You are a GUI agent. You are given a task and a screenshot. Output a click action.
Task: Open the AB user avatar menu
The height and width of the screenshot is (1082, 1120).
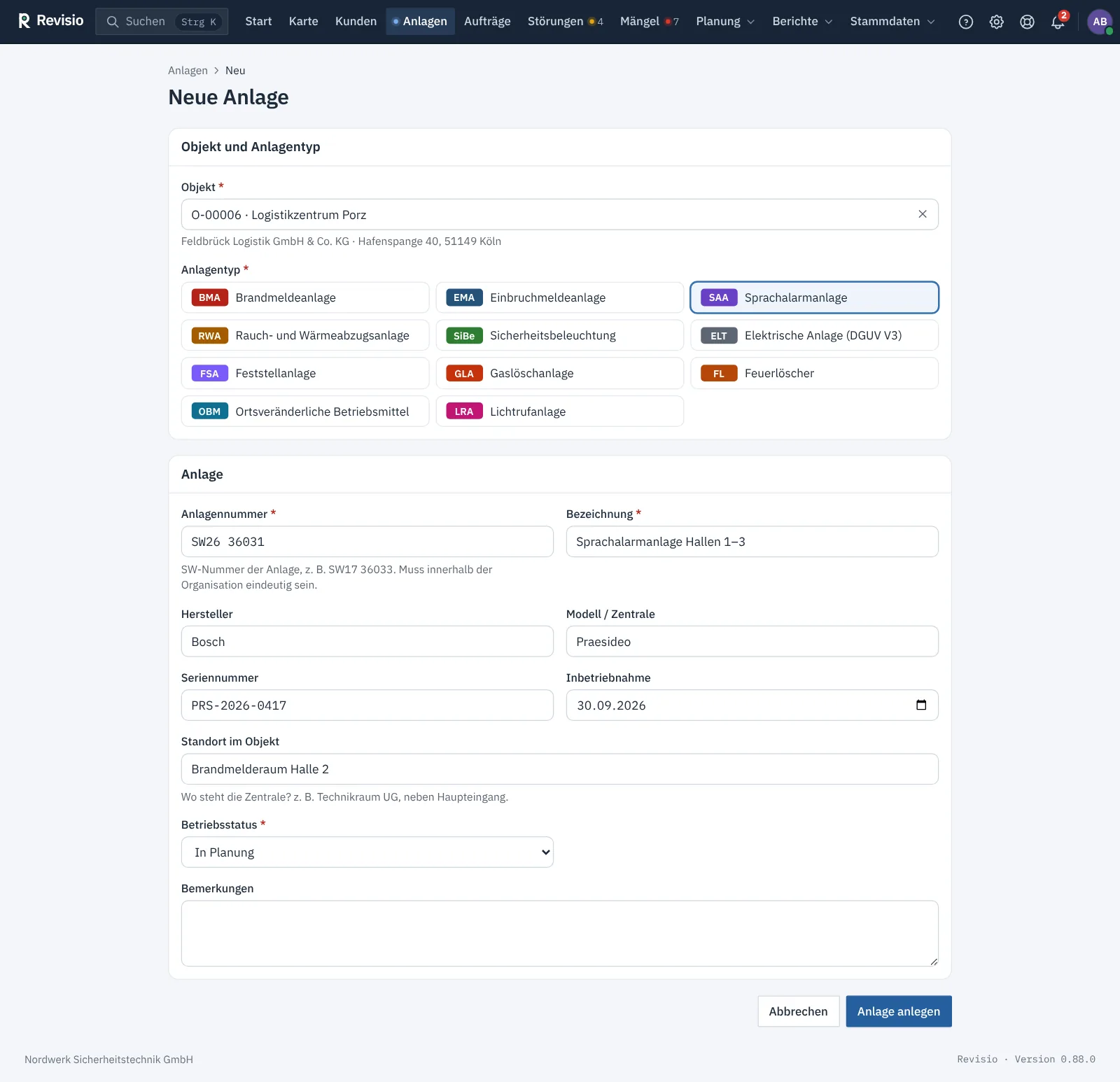coord(1100,22)
